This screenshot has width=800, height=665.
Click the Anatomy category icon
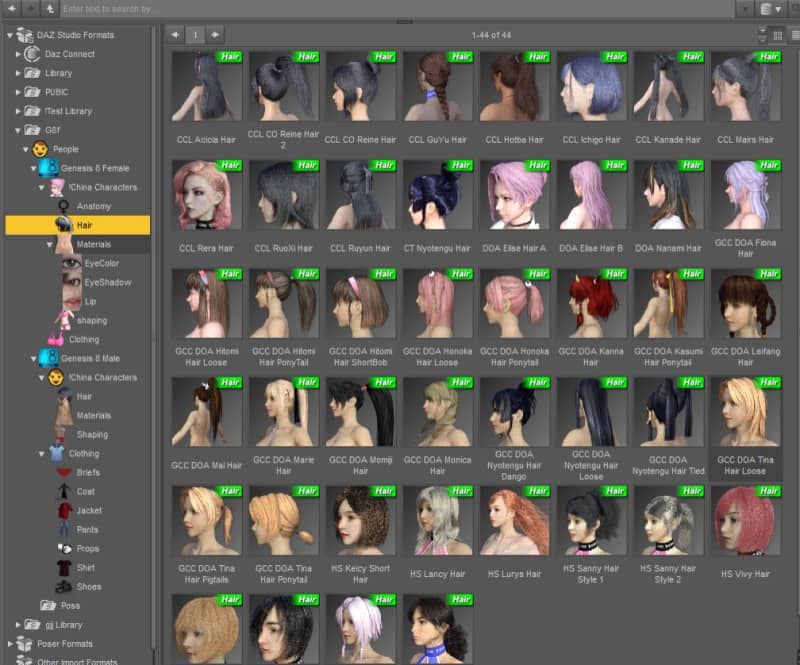coord(64,206)
